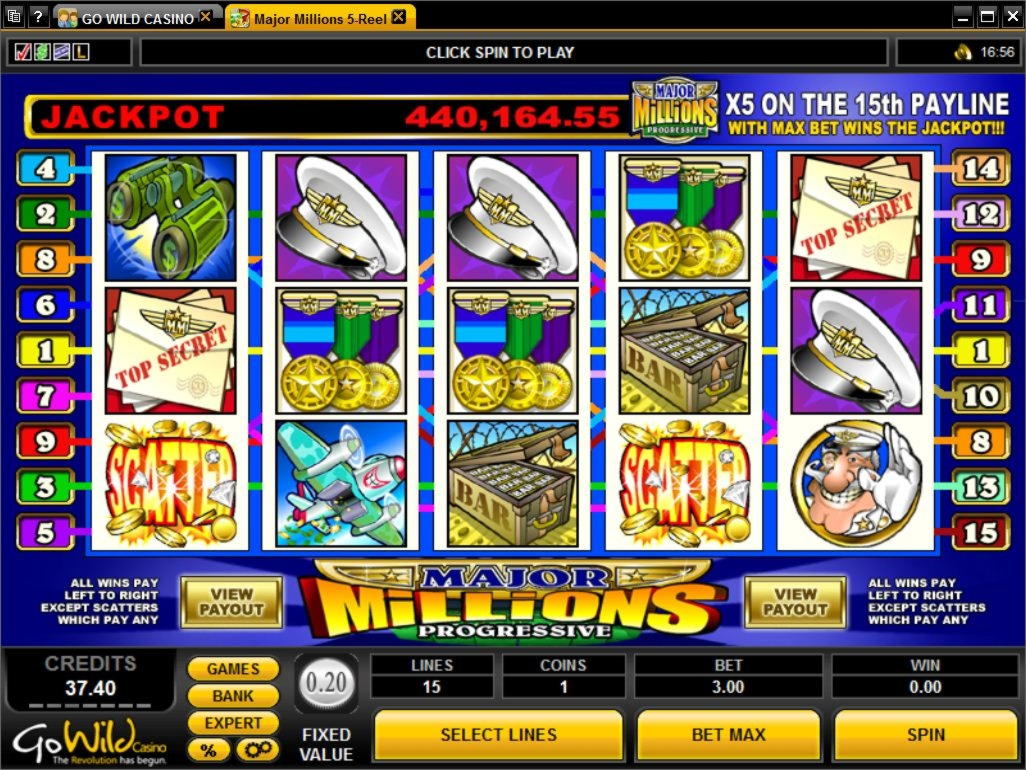Click the SPIN button
1026x770 pixels.
click(925, 735)
